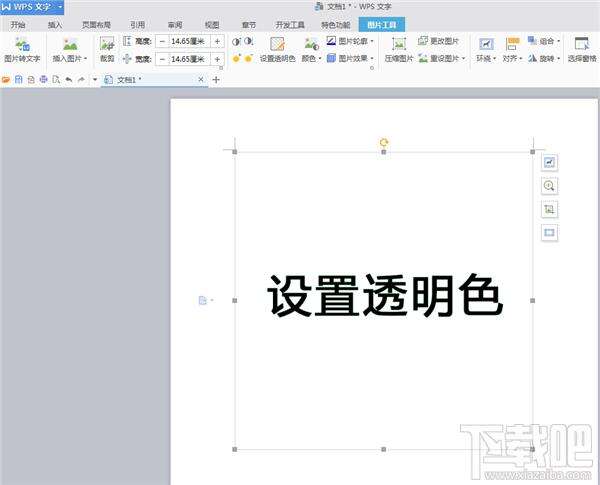Click the zoom magnifier icon beside the image
600x485 pixels.
pos(549,186)
